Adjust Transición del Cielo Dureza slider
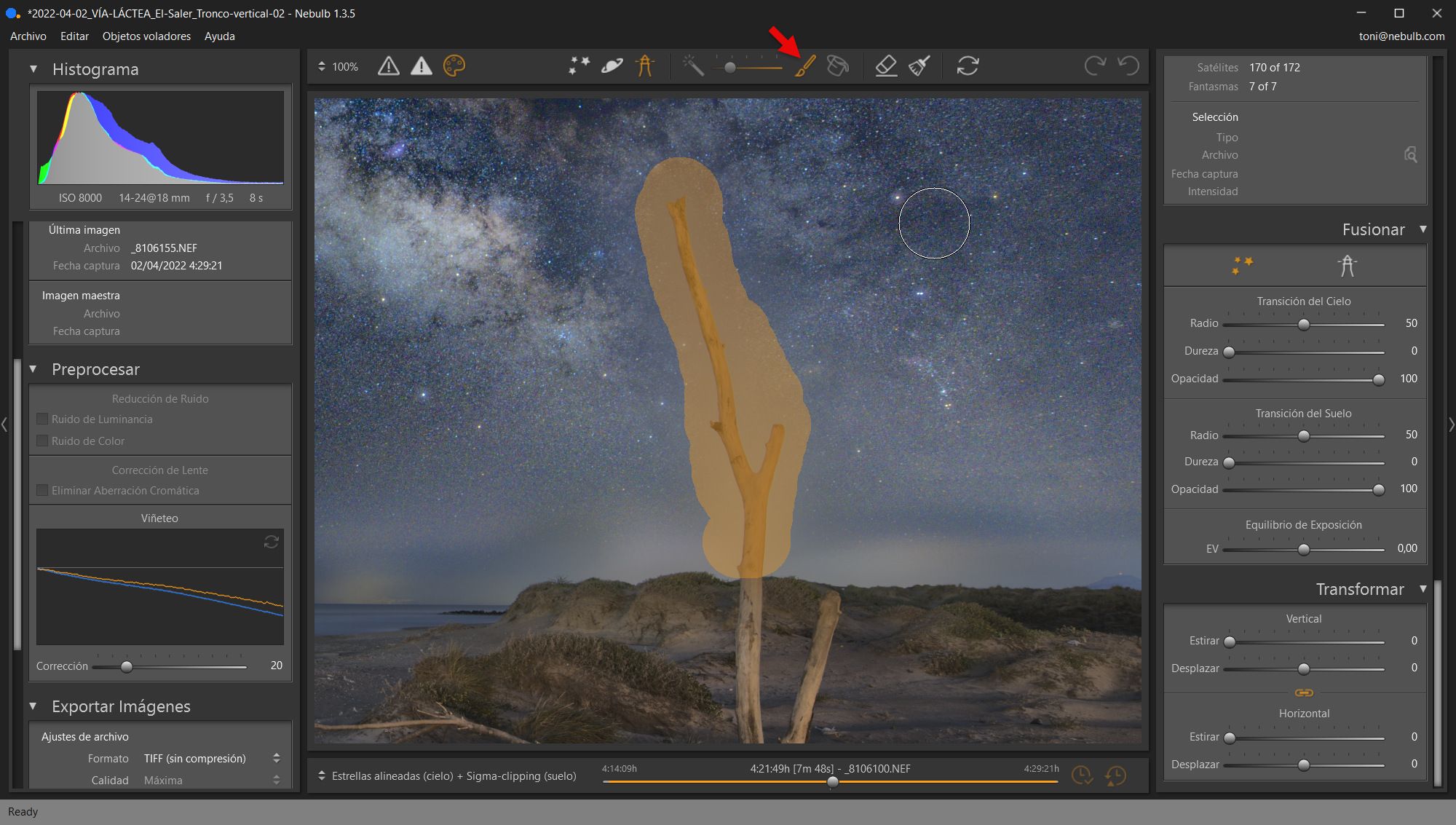Screen dimensions: 1456x825 [x=1303, y=352]
